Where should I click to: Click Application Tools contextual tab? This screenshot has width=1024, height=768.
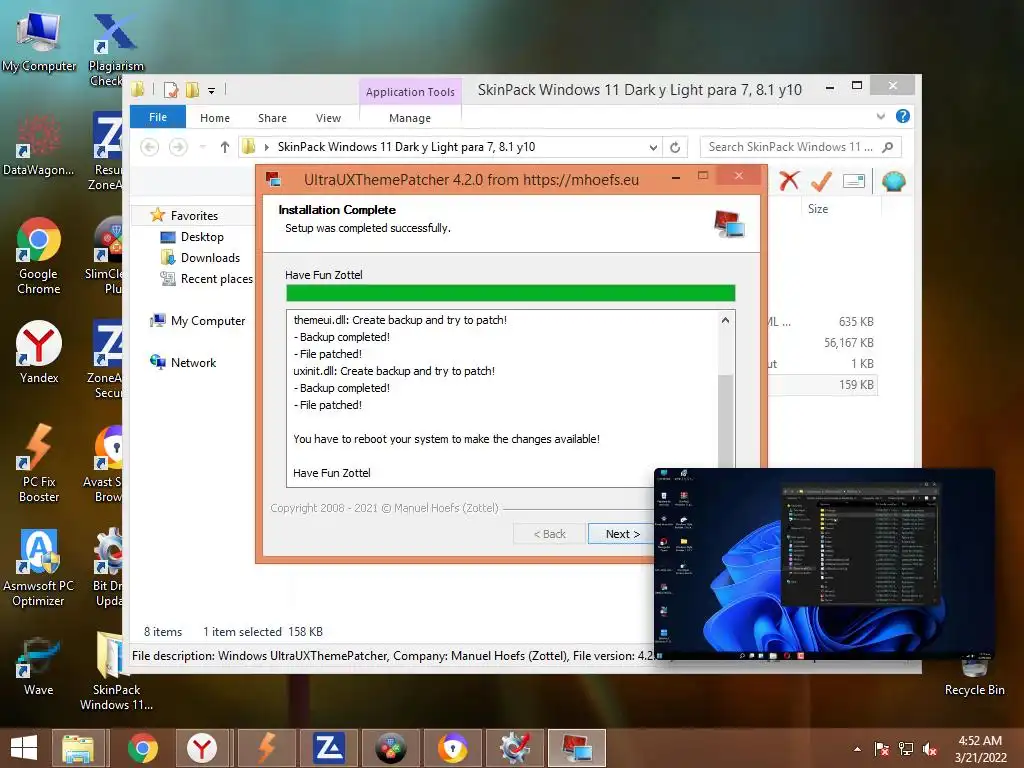pyautogui.click(x=410, y=92)
